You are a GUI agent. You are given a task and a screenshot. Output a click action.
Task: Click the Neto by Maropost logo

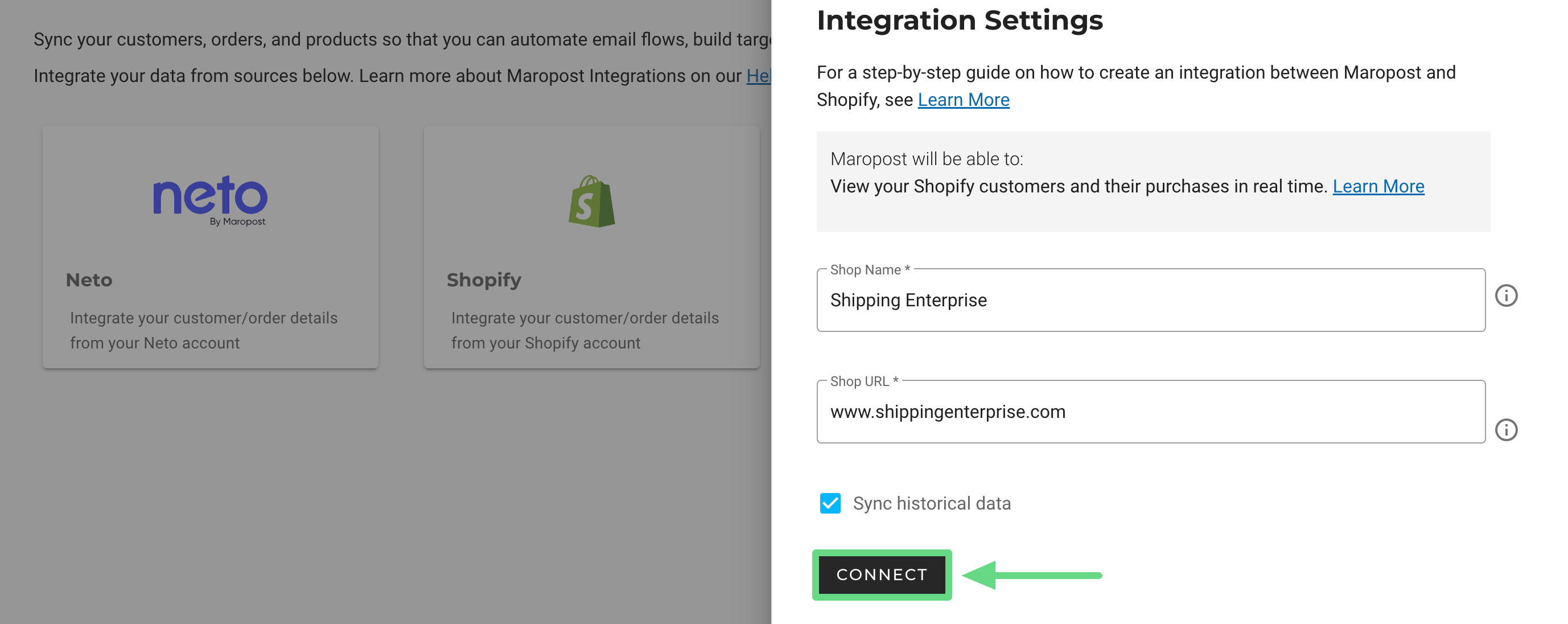(x=210, y=199)
